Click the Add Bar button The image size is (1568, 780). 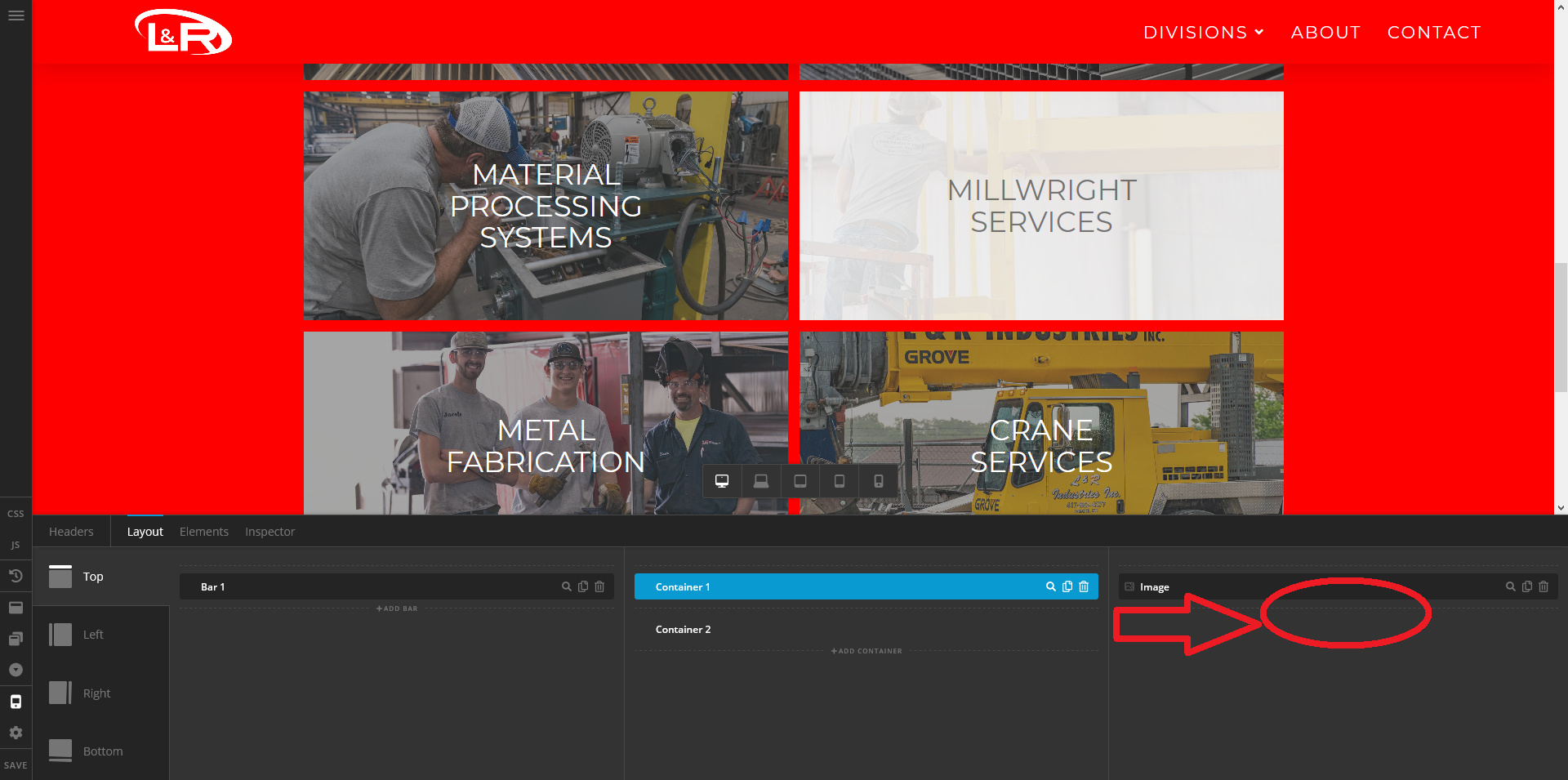(397, 608)
